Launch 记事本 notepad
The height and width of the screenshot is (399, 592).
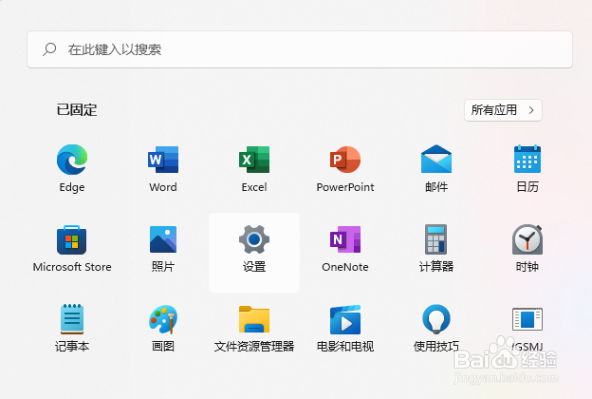pos(72,319)
